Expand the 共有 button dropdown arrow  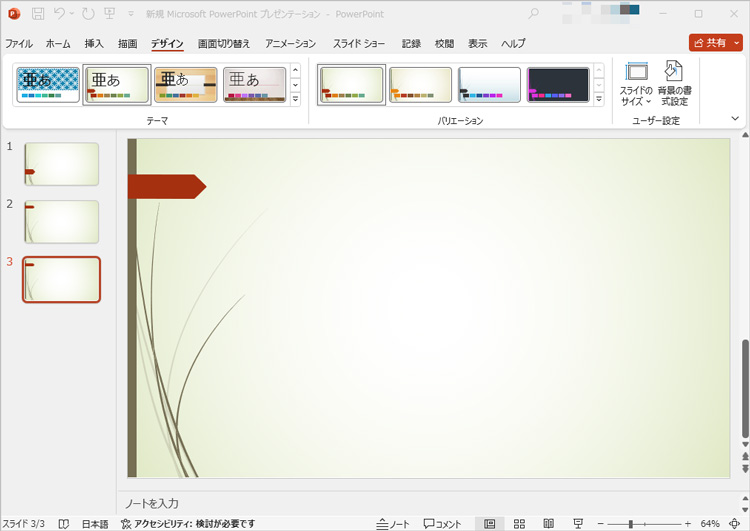click(737, 43)
